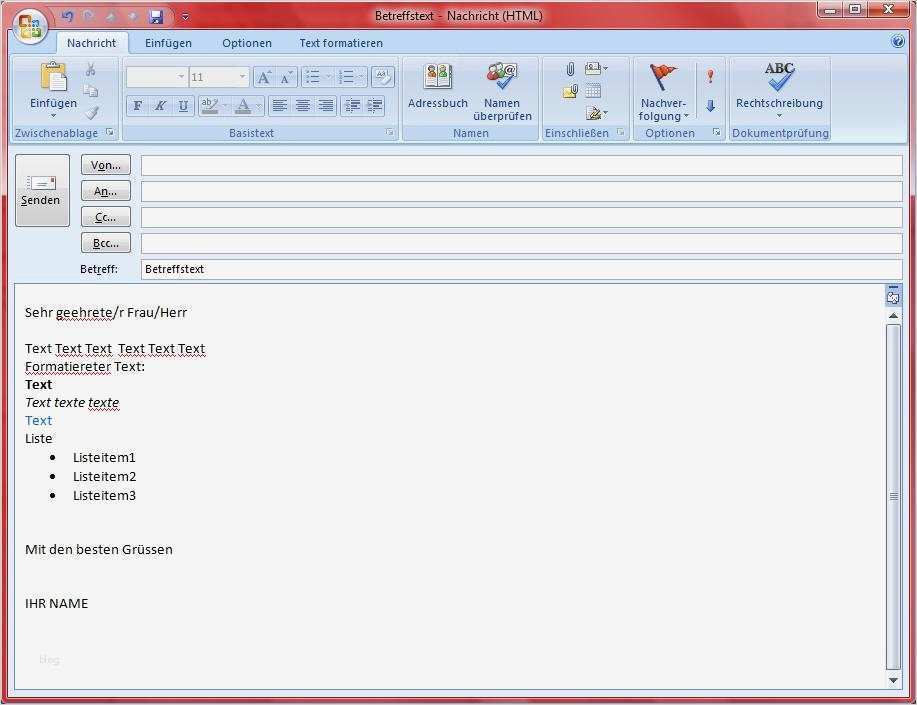Open the font size dropdown showing 11
The height and width of the screenshot is (705, 917).
tap(242, 77)
